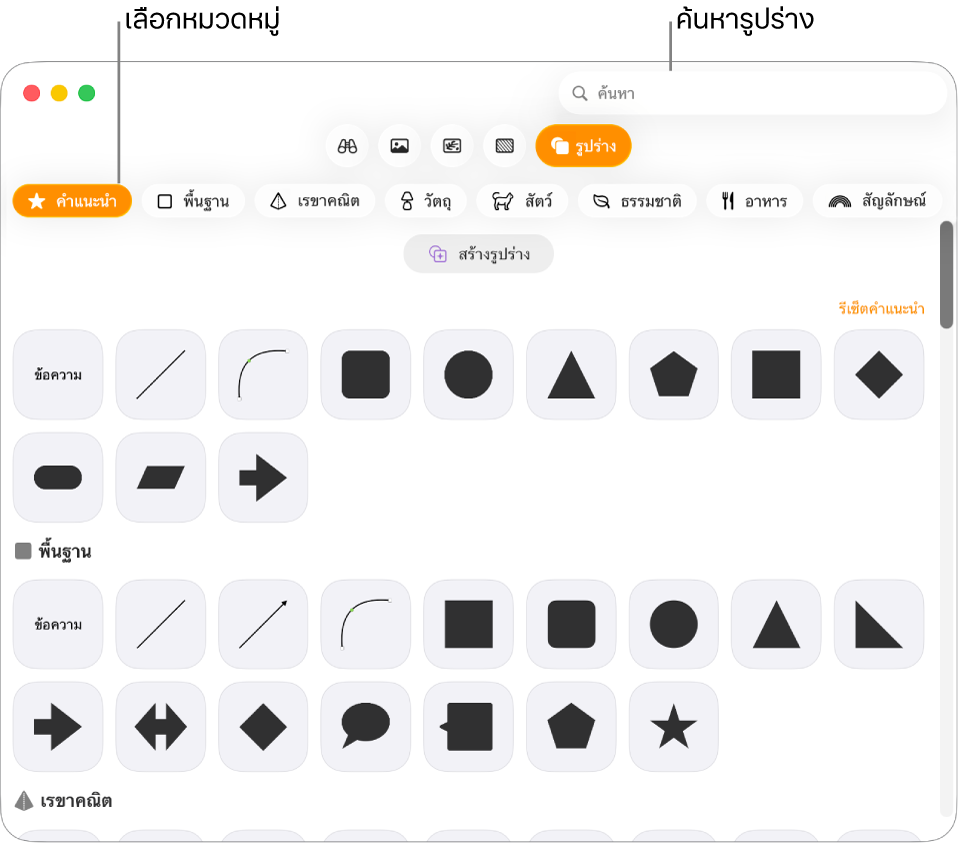This screenshot has height=843, width=960.
Task: Open the อาหาร food category
Action: (x=754, y=201)
